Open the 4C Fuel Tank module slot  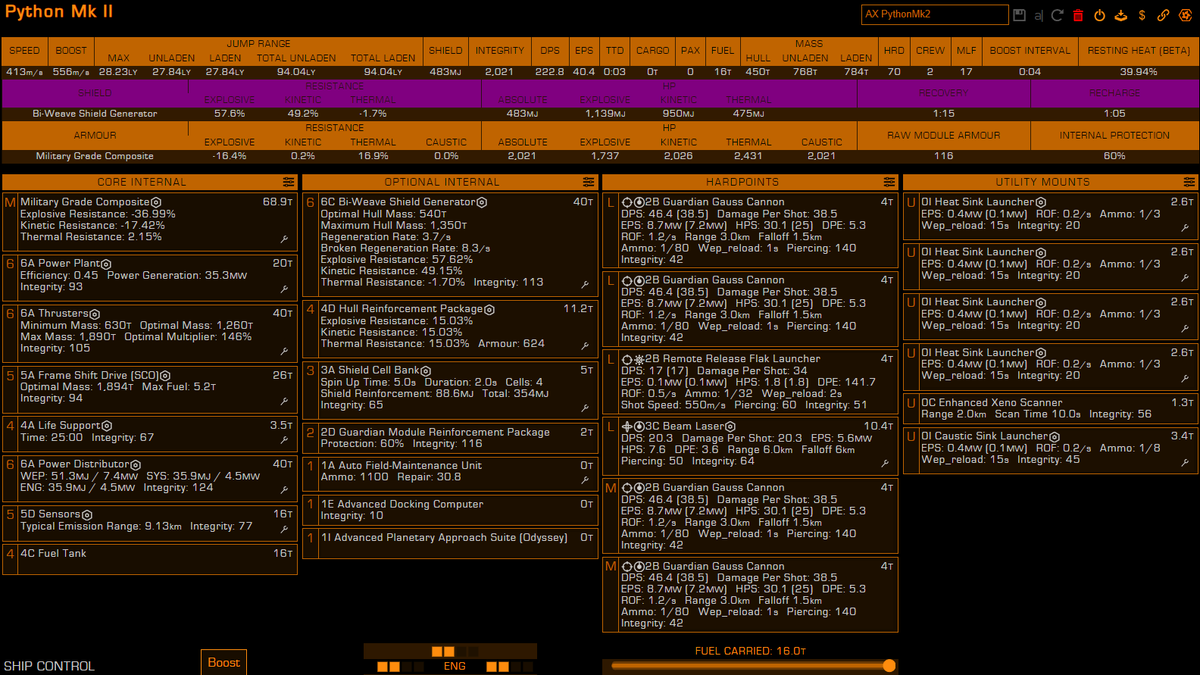point(150,559)
